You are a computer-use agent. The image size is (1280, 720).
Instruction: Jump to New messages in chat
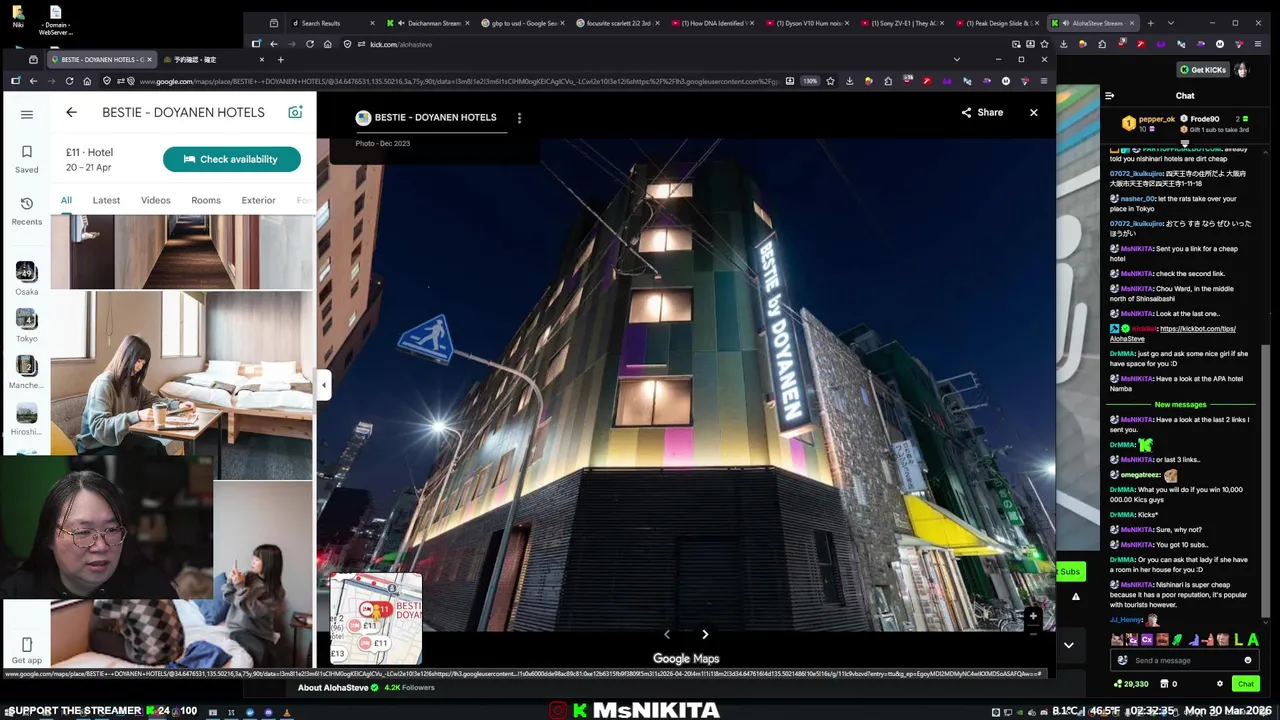coord(1180,405)
